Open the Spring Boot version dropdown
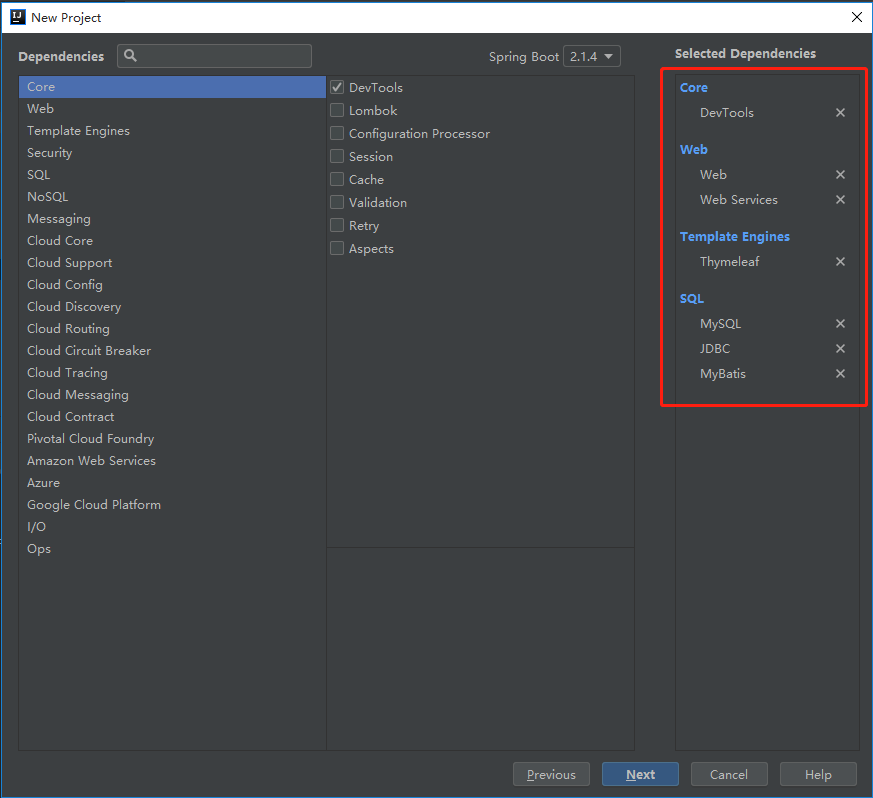Viewport: 873px width, 798px height. (592, 56)
